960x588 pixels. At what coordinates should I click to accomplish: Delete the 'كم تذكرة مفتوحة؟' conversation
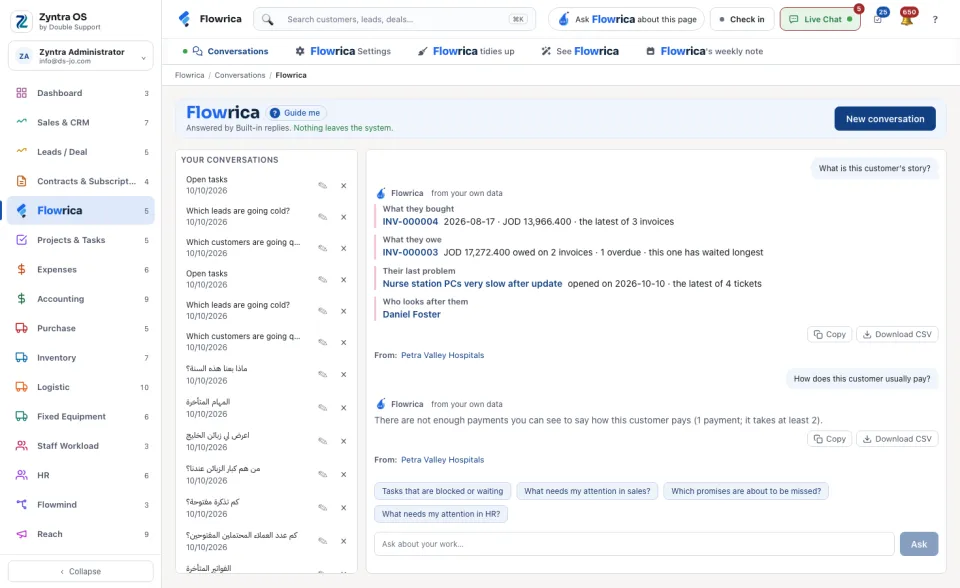pos(343,508)
